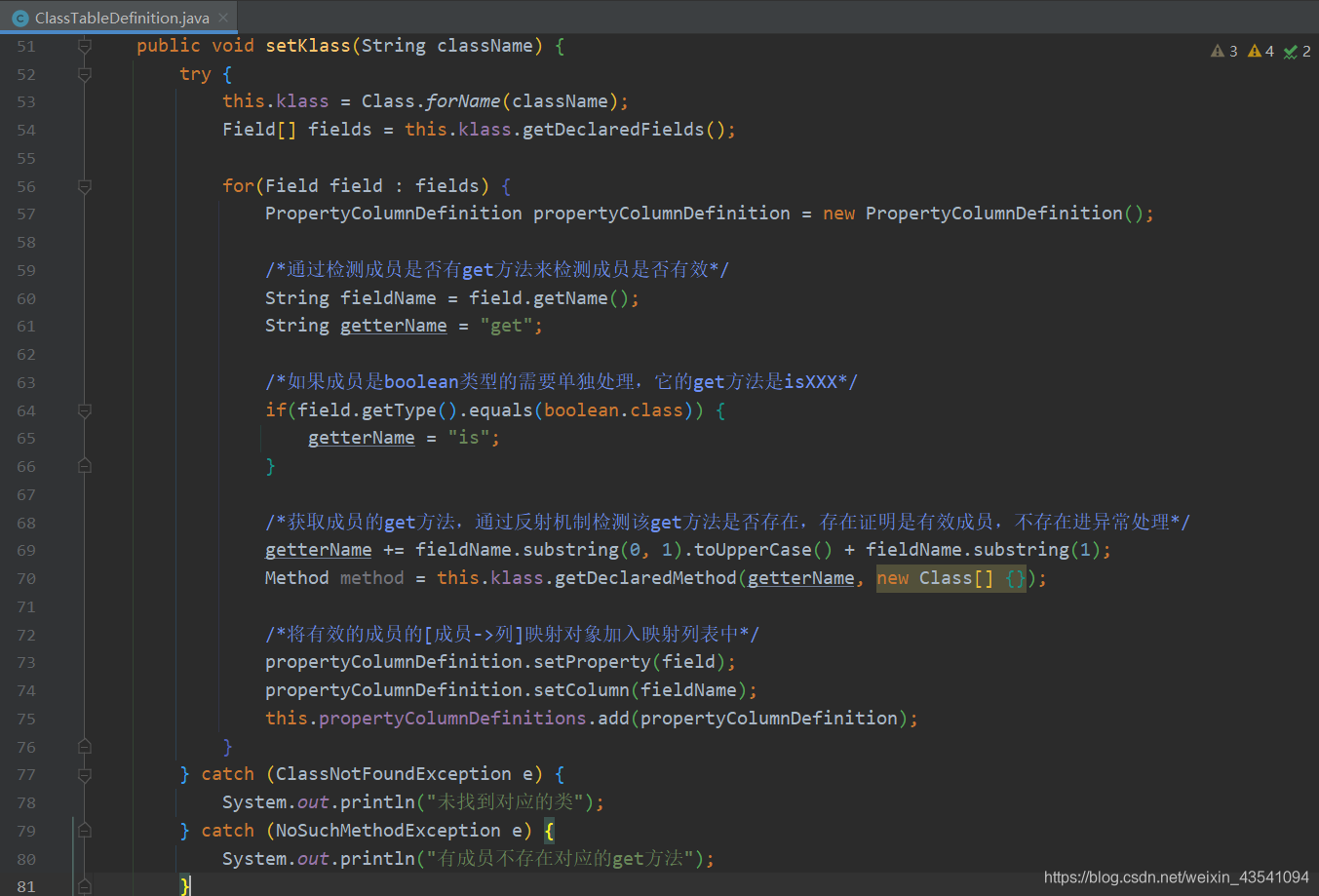Click fold end marker at line 81

point(85,886)
